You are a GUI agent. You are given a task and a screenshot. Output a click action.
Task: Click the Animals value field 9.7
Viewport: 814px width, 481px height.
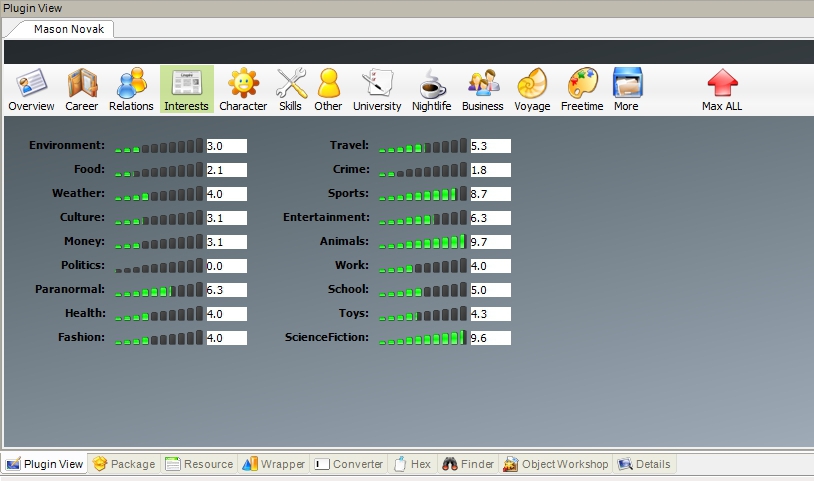[491, 242]
